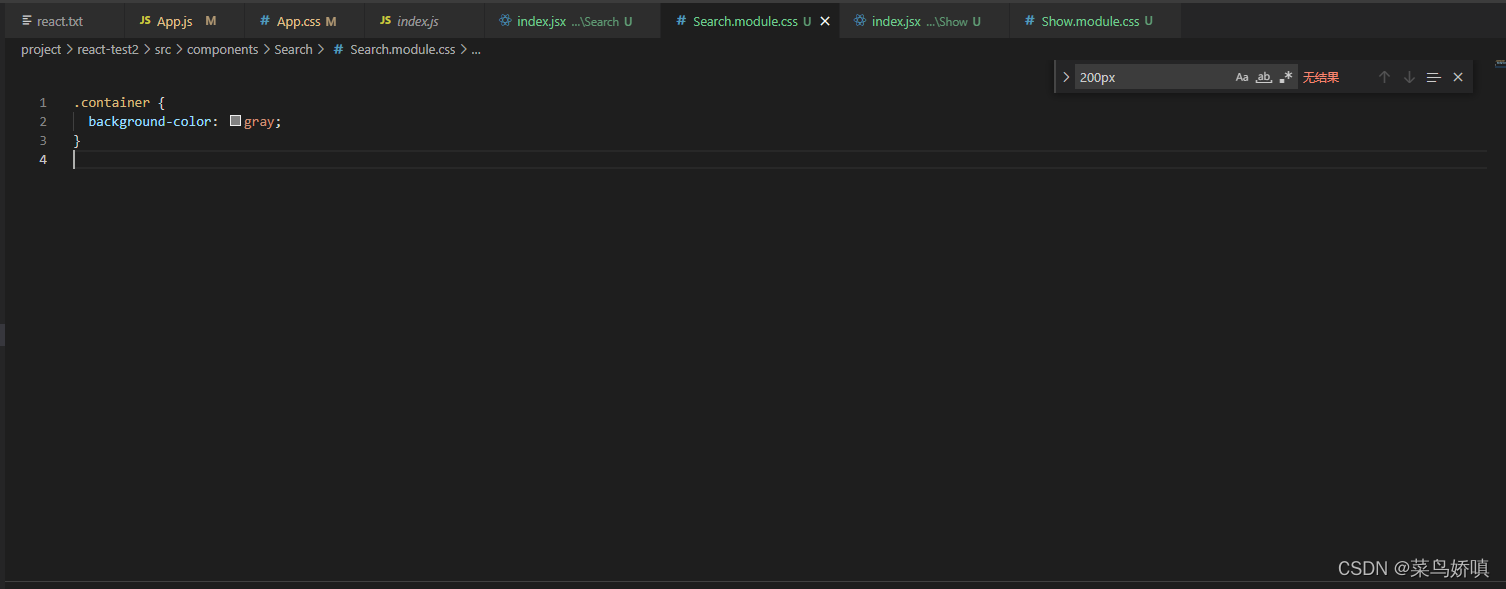Click the 'gray' value text
Viewport: 1506px width, 589px height.
[259, 121]
